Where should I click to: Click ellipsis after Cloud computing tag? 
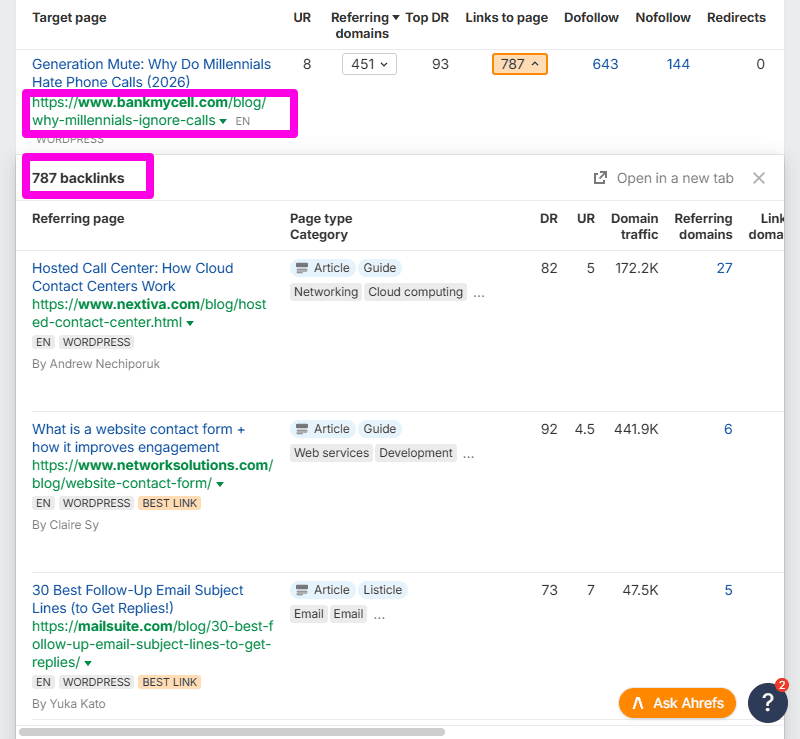click(x=479, y=294)
